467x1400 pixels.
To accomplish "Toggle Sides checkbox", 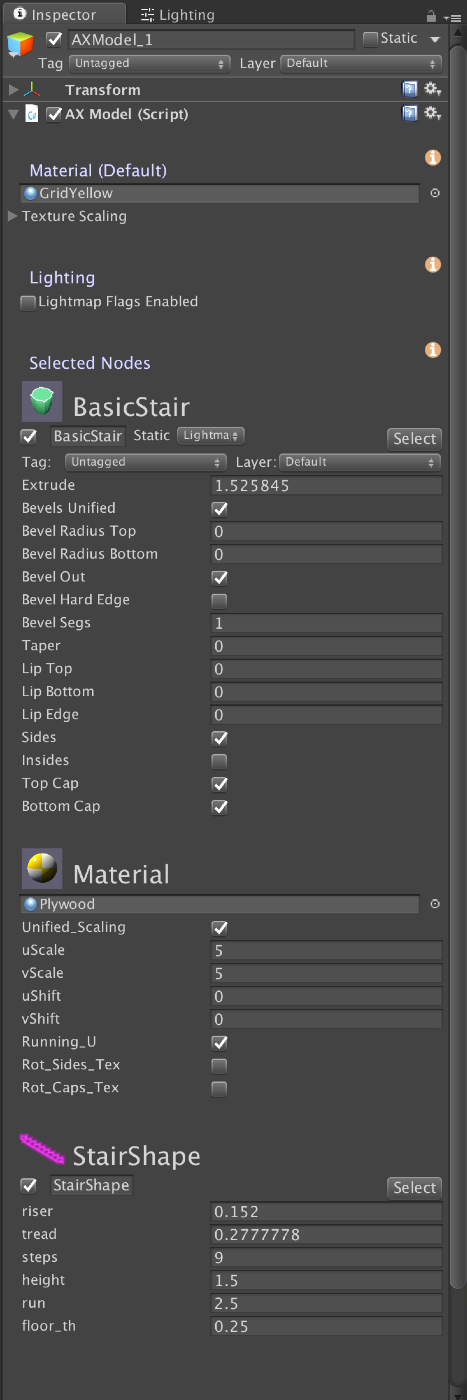I will click(x=219, y=738).
